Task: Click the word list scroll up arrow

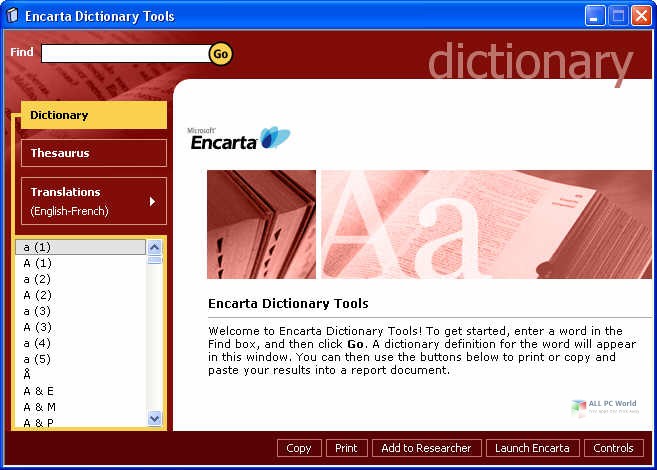Action: point(154,248)
